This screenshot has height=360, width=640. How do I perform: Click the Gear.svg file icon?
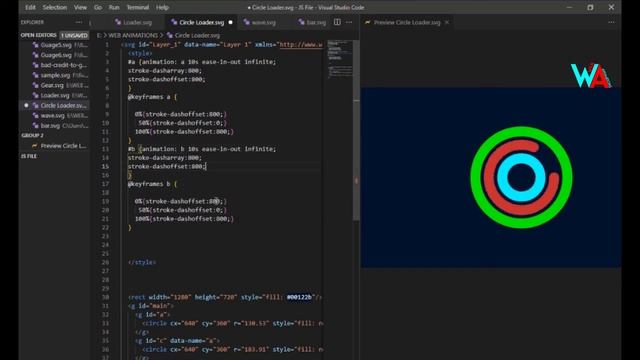click(36, 85)
